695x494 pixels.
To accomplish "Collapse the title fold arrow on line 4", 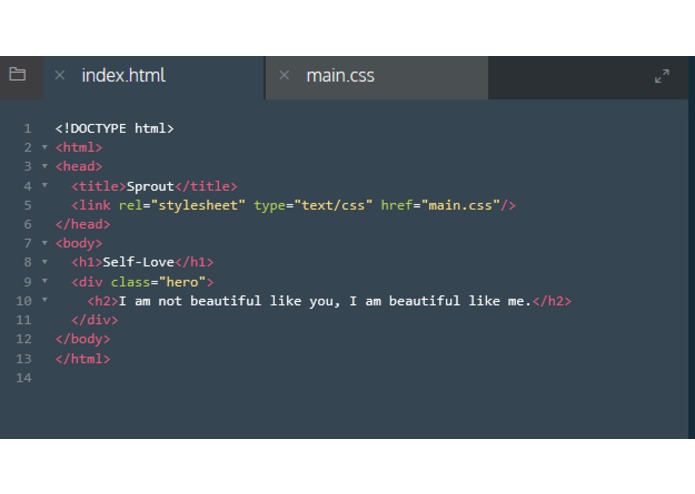I will tap(45, 185).
